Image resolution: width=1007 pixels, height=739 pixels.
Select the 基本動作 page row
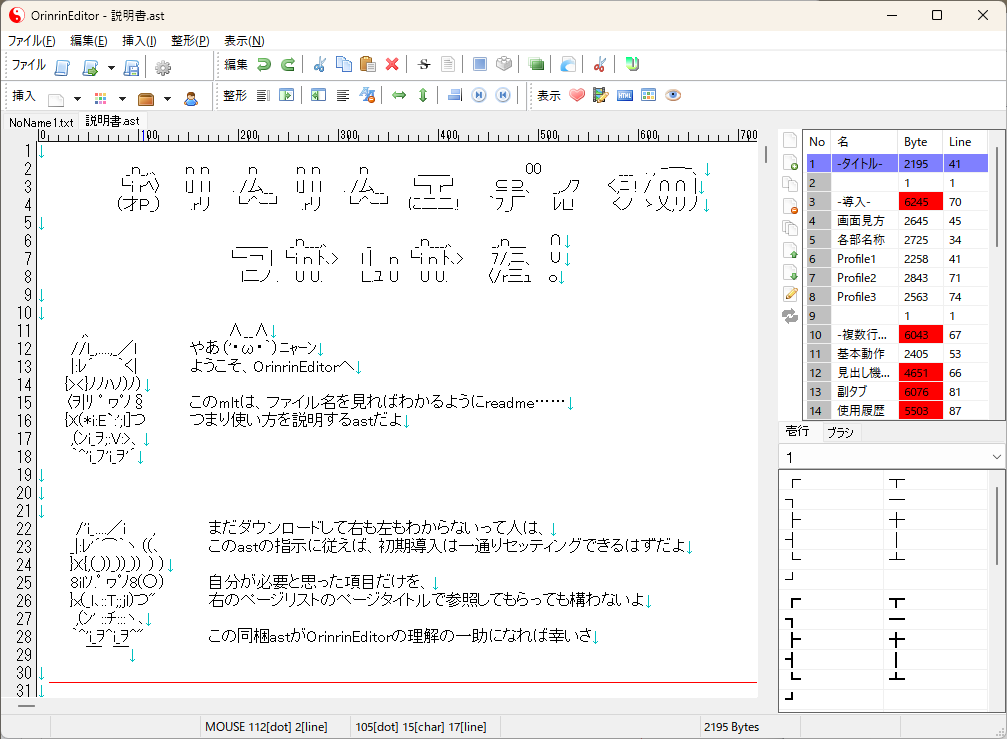[897, 354]
